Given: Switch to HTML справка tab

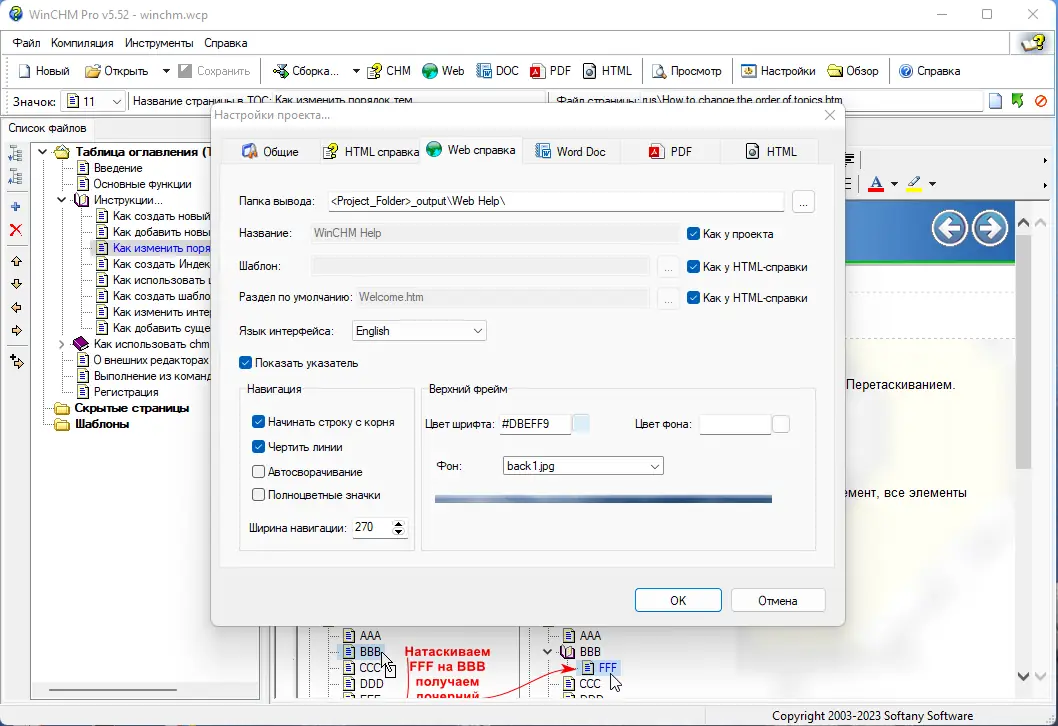Looking at the screenshot, I should click(x=370, y=152).
